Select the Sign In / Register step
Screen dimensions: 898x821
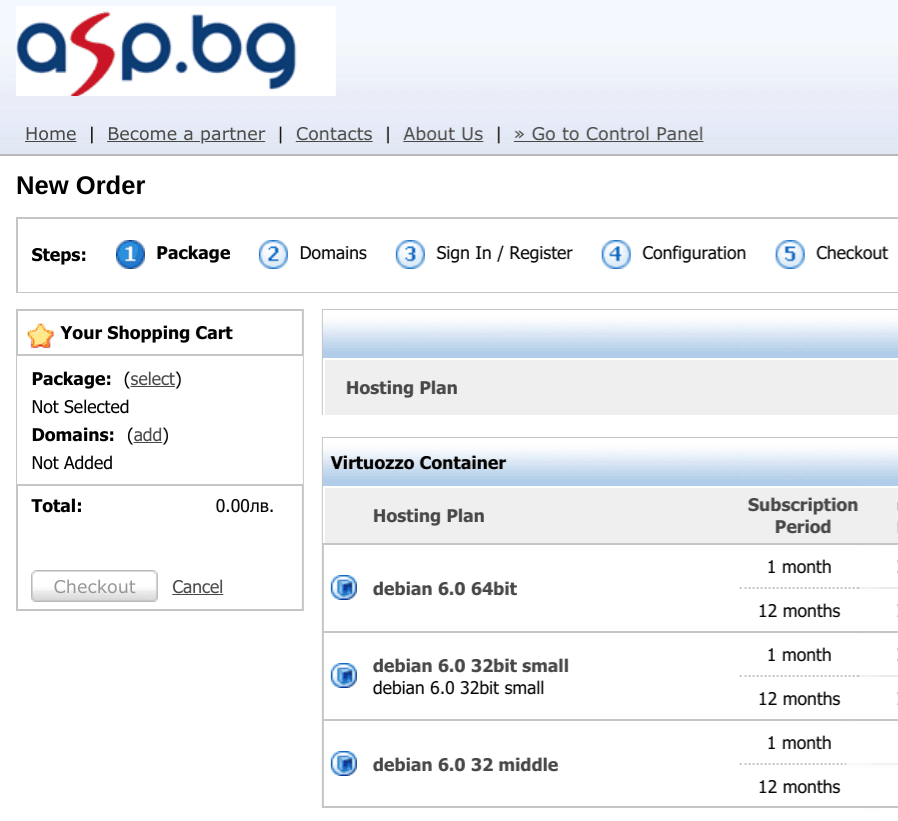click(504, 253)
